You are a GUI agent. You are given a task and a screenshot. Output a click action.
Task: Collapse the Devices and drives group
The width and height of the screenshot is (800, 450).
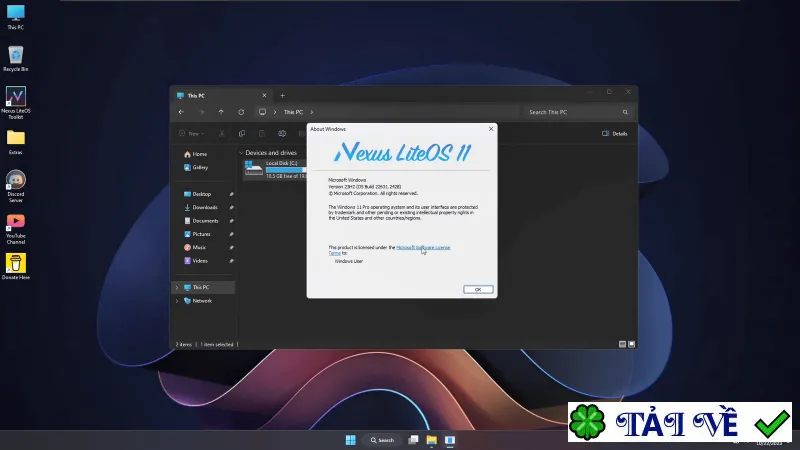pos(241,153)
